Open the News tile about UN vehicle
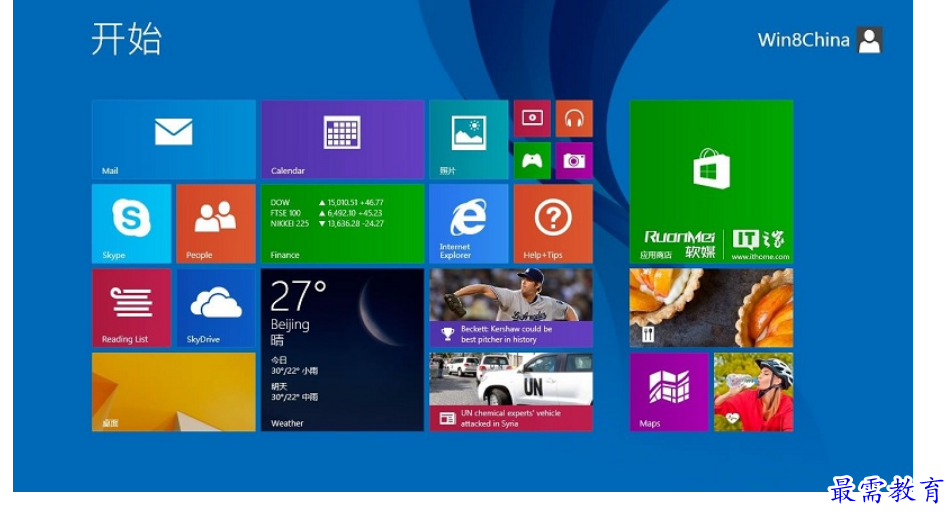 tap(511, 392)
